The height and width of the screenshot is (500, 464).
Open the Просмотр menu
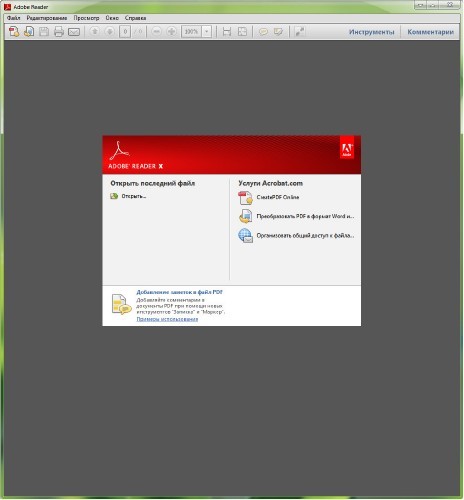point(86,18)
